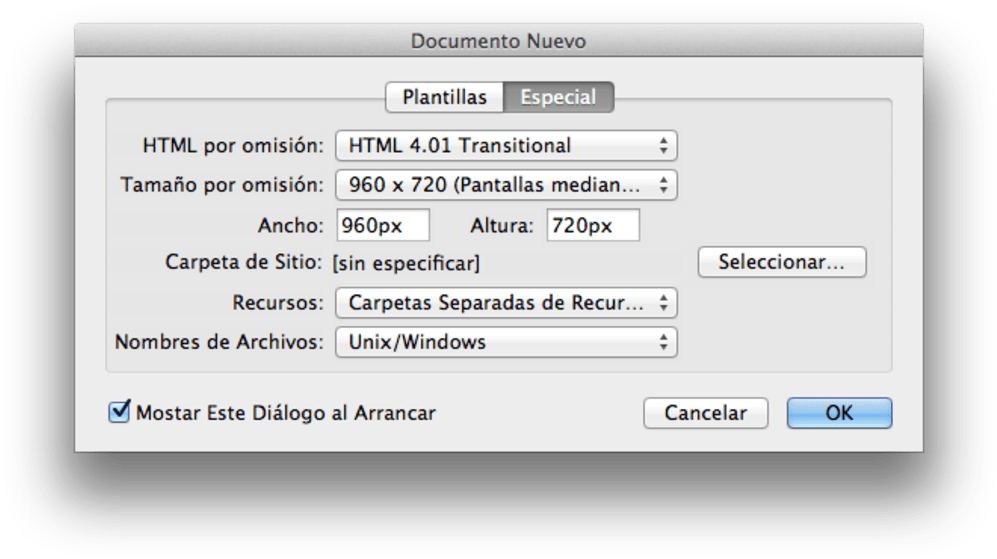Screen dimensions: 997x559
Task: Click the Seleccionar... button
Action: [x=781, y=262]
